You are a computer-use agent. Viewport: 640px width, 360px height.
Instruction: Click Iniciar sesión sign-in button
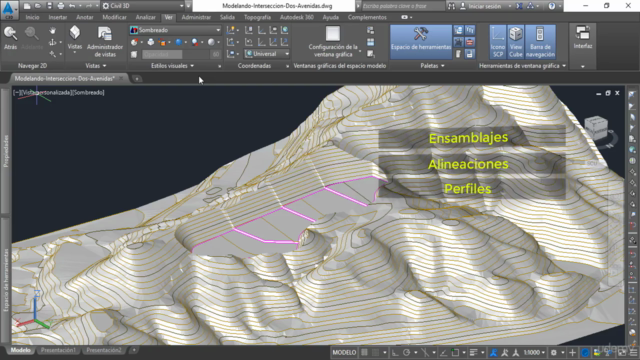click(x=484, y=6)
